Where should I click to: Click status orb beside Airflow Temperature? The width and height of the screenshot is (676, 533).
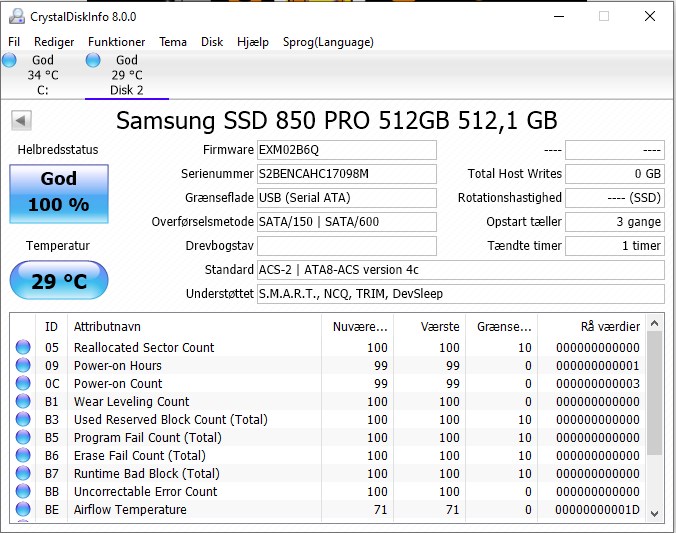[23, 509]
